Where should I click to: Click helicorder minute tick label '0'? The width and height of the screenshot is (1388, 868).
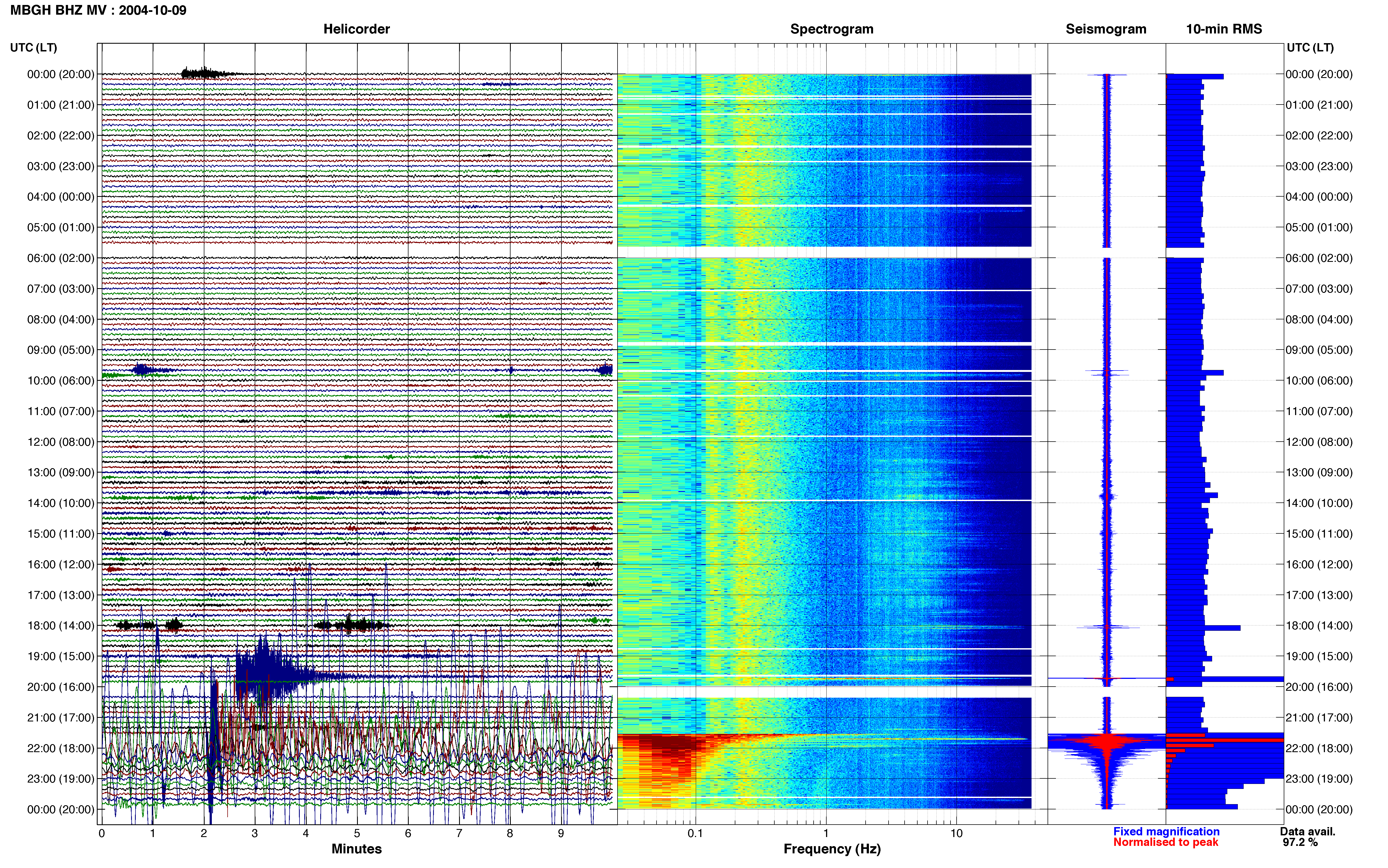[101, 833]
